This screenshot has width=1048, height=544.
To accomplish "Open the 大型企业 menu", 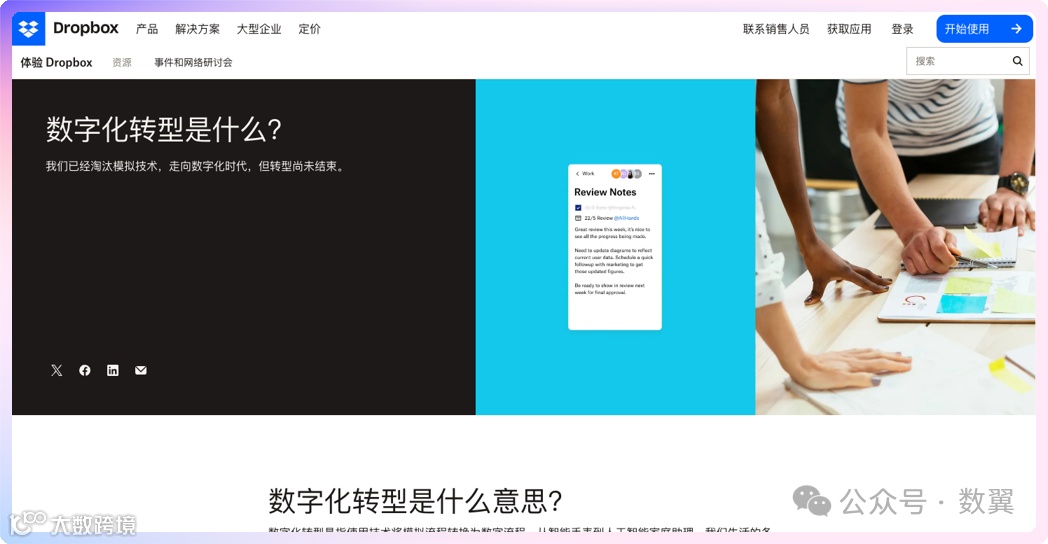I will coord(259,29).
